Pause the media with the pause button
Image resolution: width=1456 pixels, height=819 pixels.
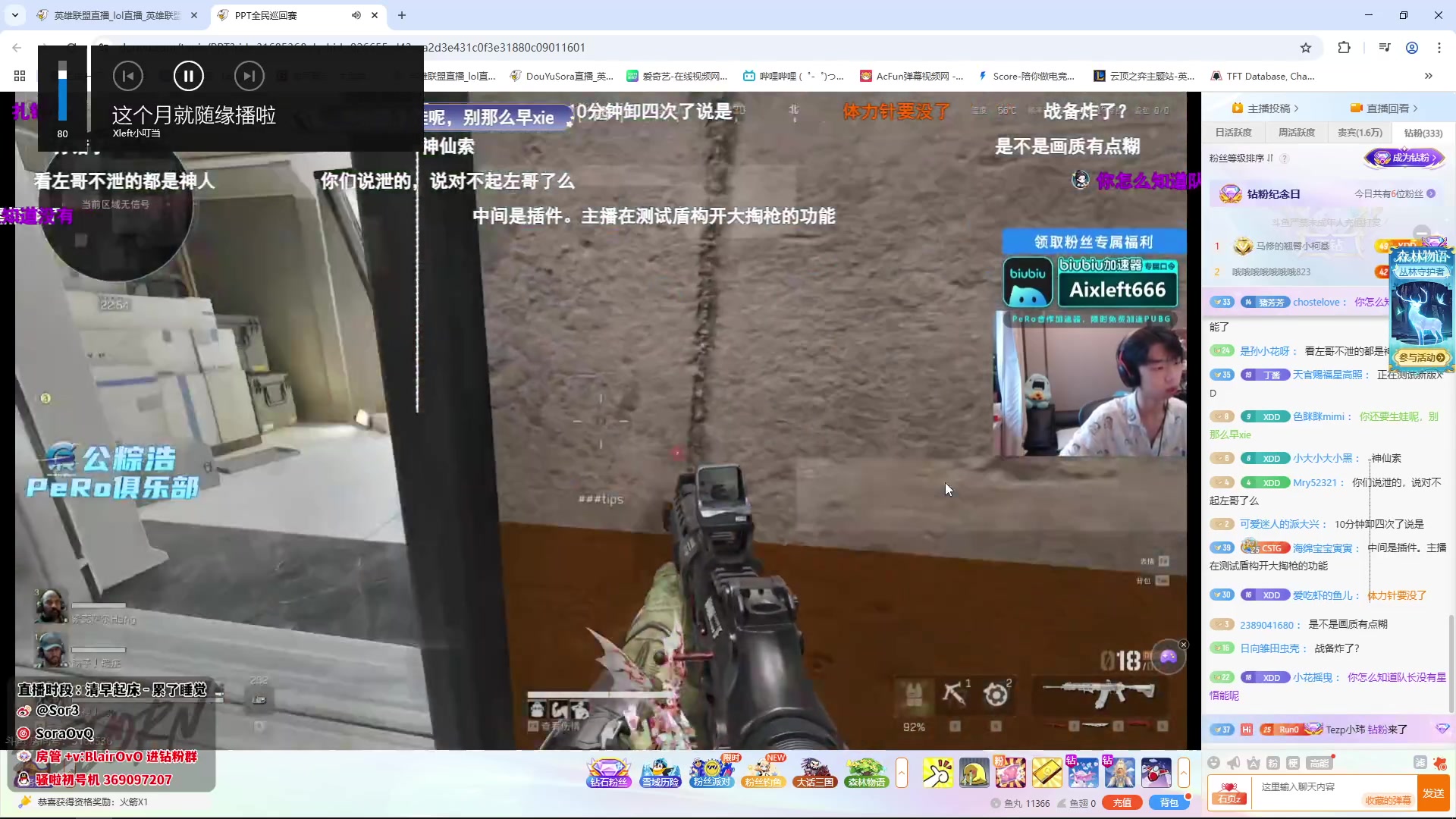pos(188,76)
